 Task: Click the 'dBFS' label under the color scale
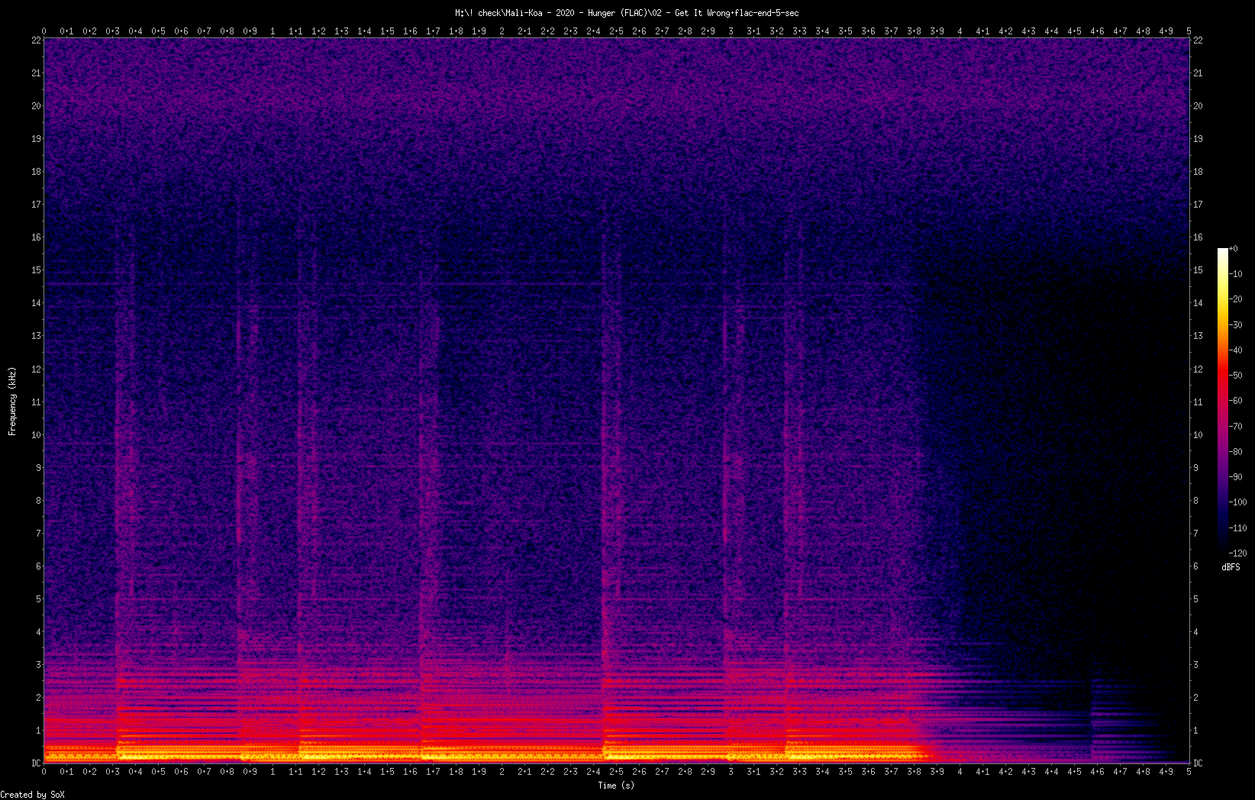[1230, 567]
